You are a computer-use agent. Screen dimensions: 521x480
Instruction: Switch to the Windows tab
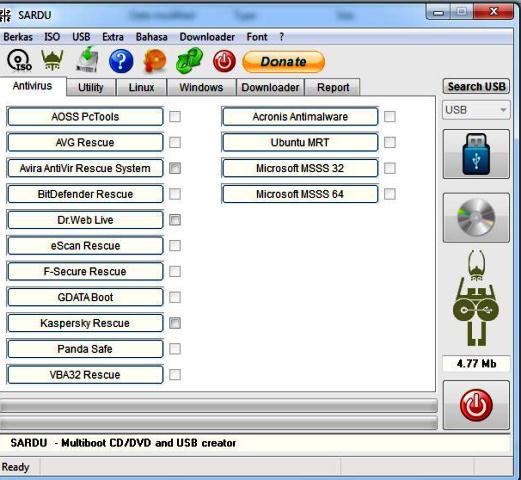click(201, 87)
